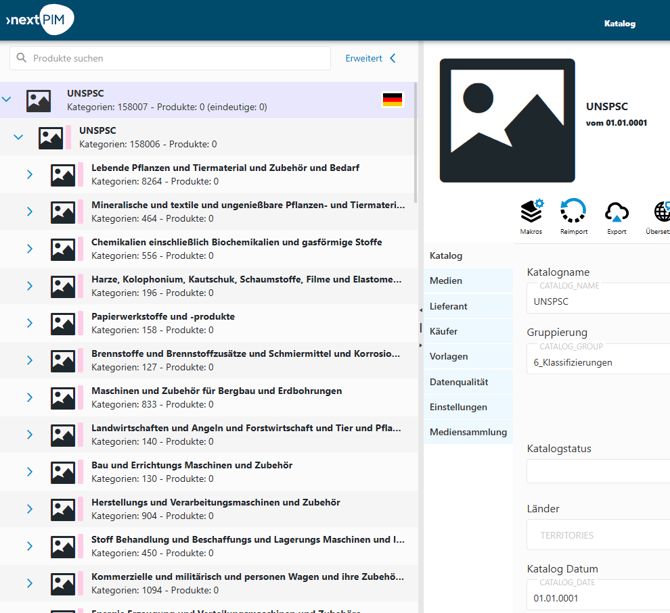Screen dimensions: 670x613
Task: Click the nextPIM logo
Action: point(40,20)
